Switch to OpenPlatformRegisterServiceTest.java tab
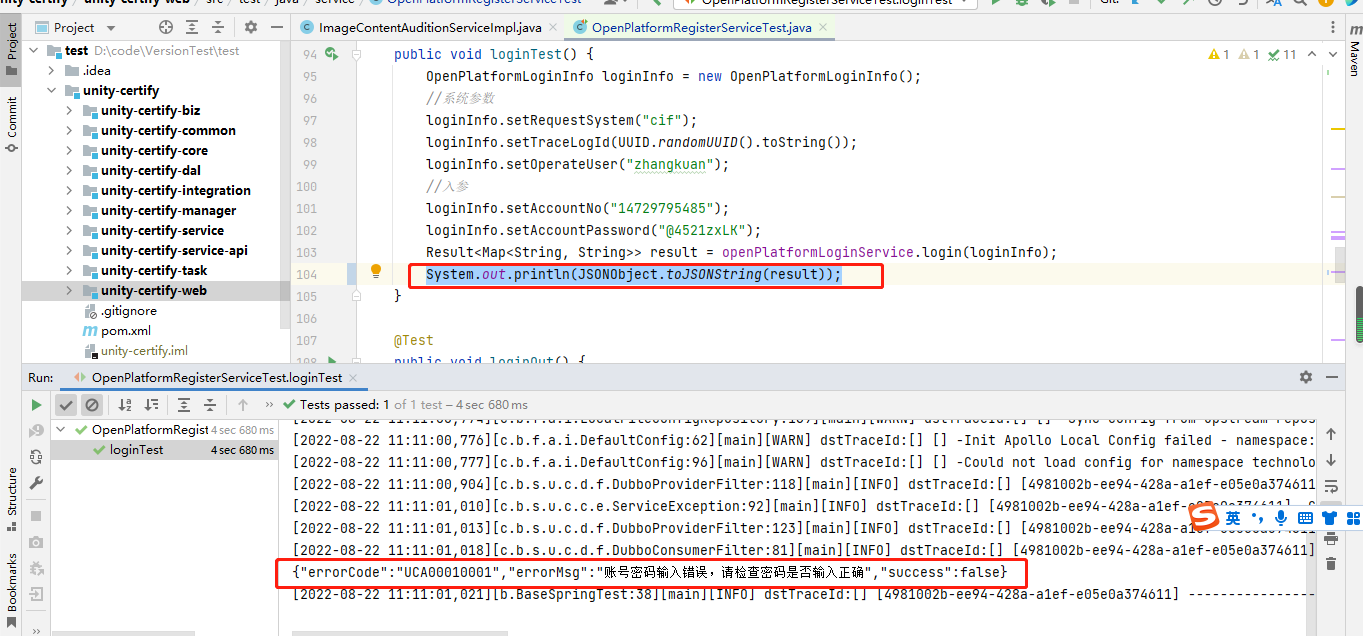This screenshot has width=1363, height=636. [701, 28]
